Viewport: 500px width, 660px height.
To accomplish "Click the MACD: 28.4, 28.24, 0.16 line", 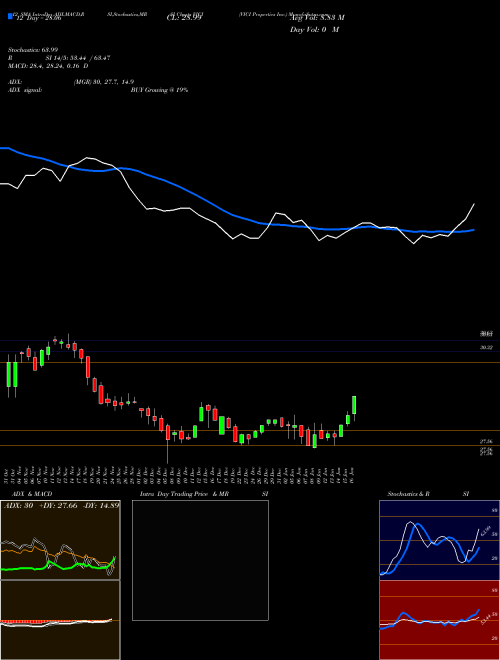I will pos(48,66).
